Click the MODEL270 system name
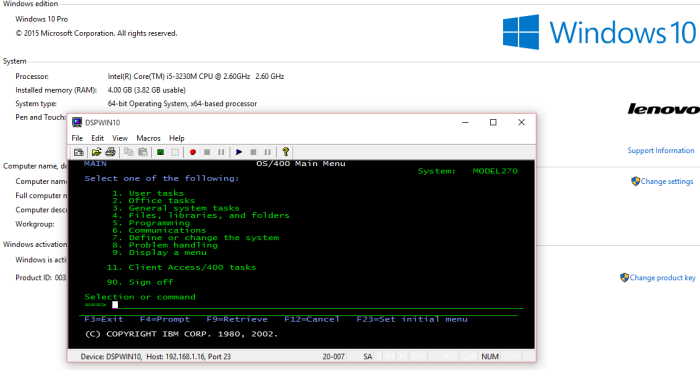The height and width of the screenshot is (370, 700). tap(495, 171)
